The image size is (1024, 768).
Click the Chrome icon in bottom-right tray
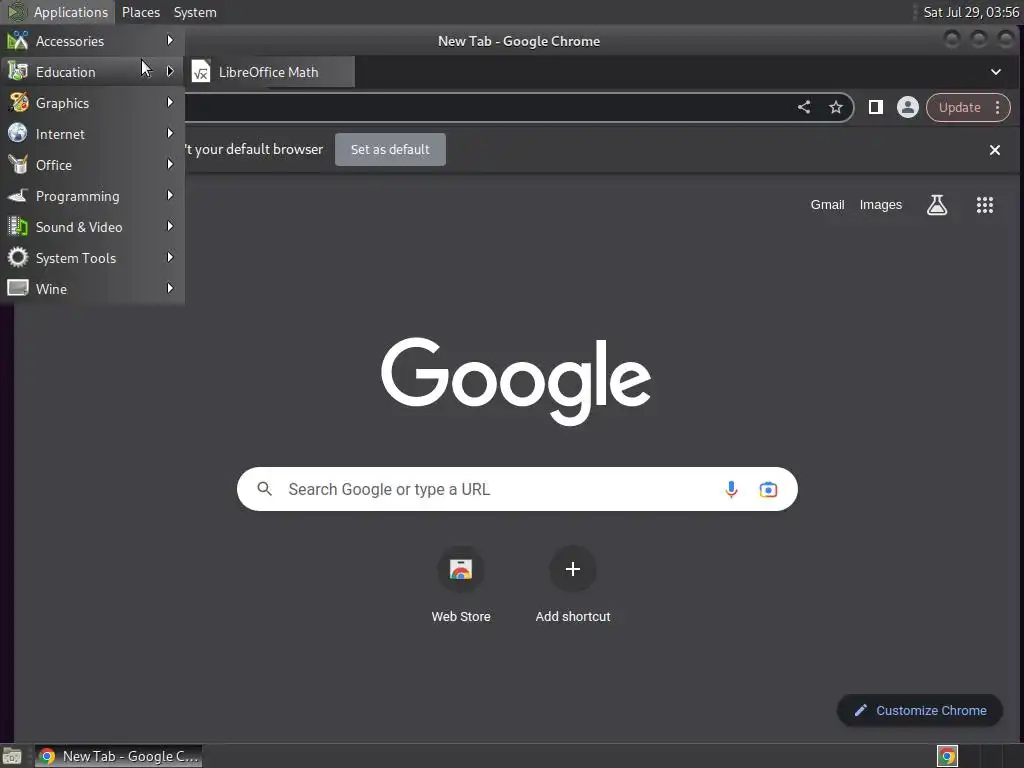click(x=947, y=756)
